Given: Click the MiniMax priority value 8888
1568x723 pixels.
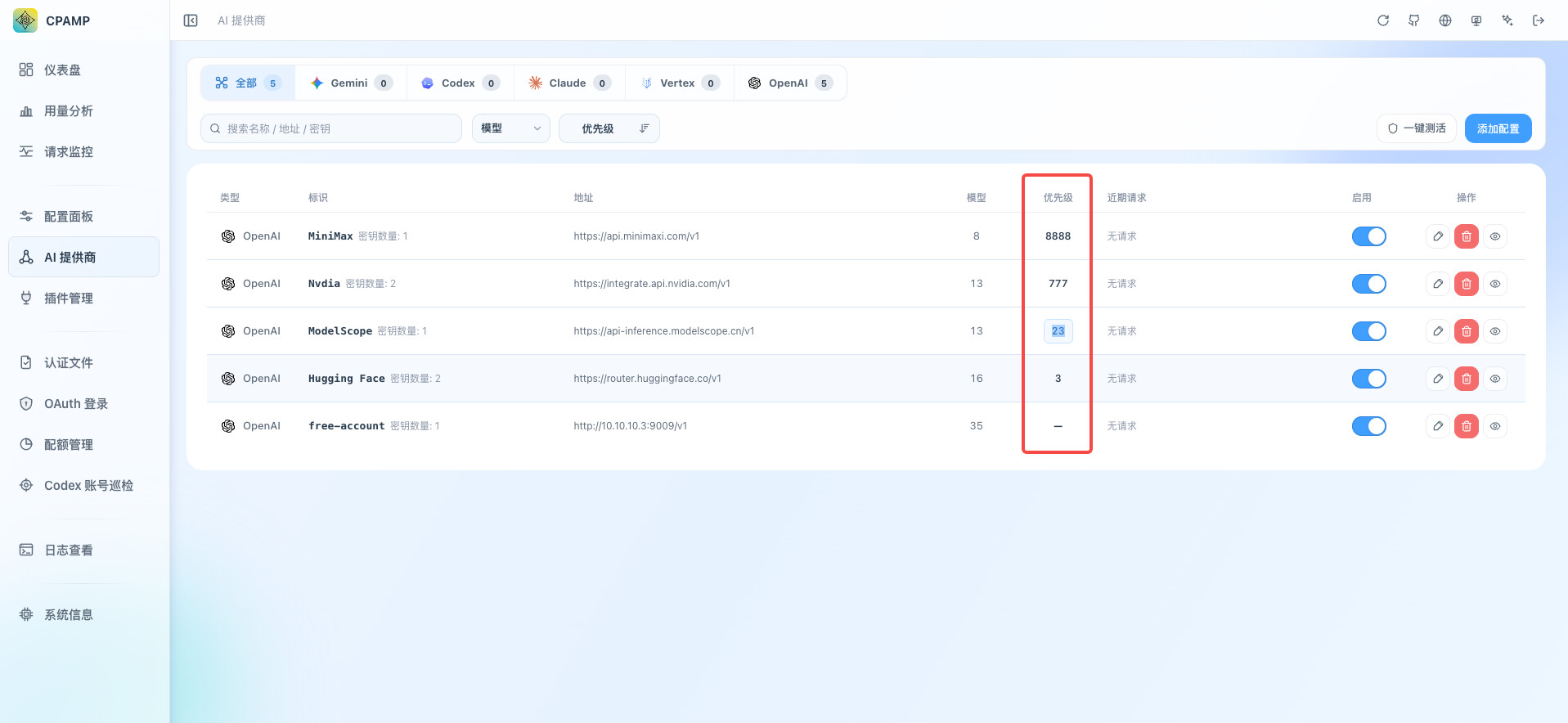Looking at the screenshot, I should tap(1058, 236).
